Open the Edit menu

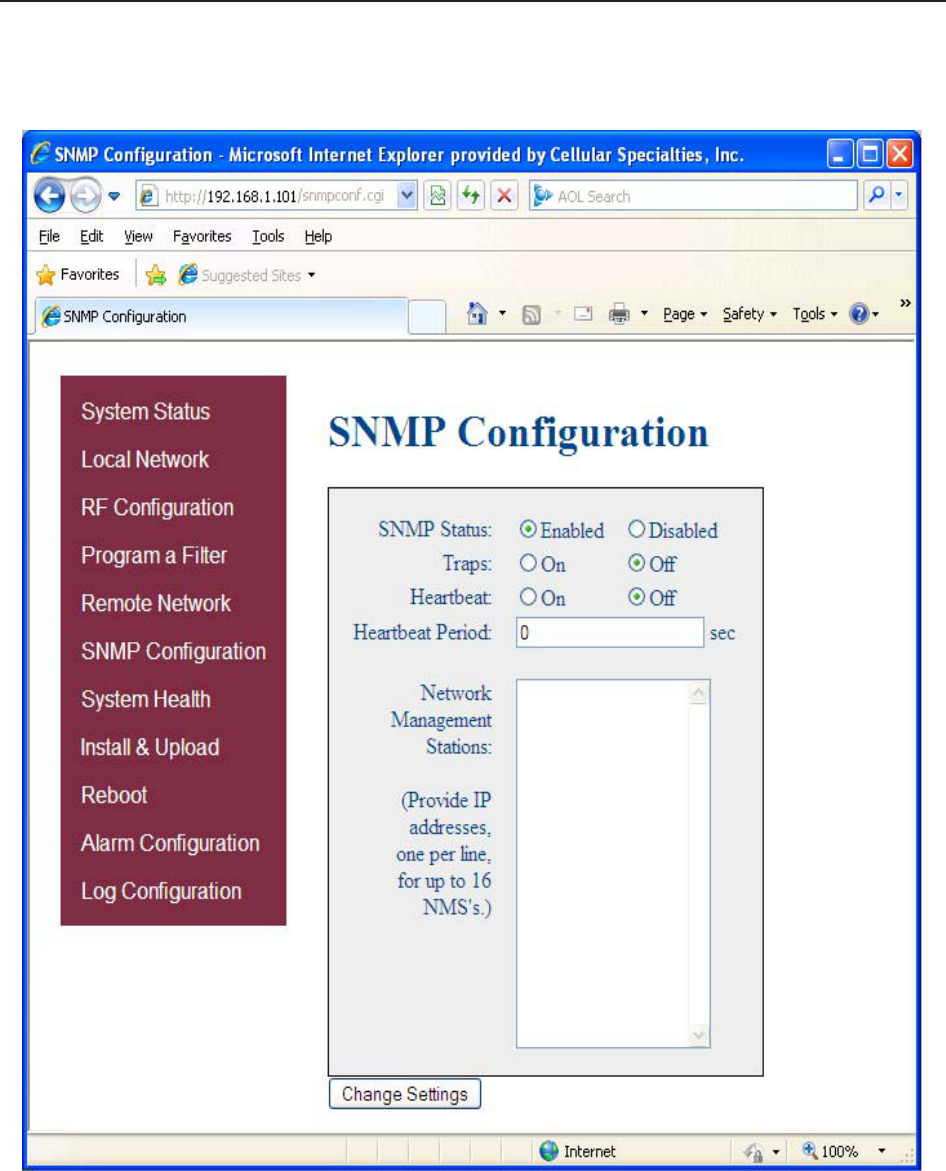[91, 237]
